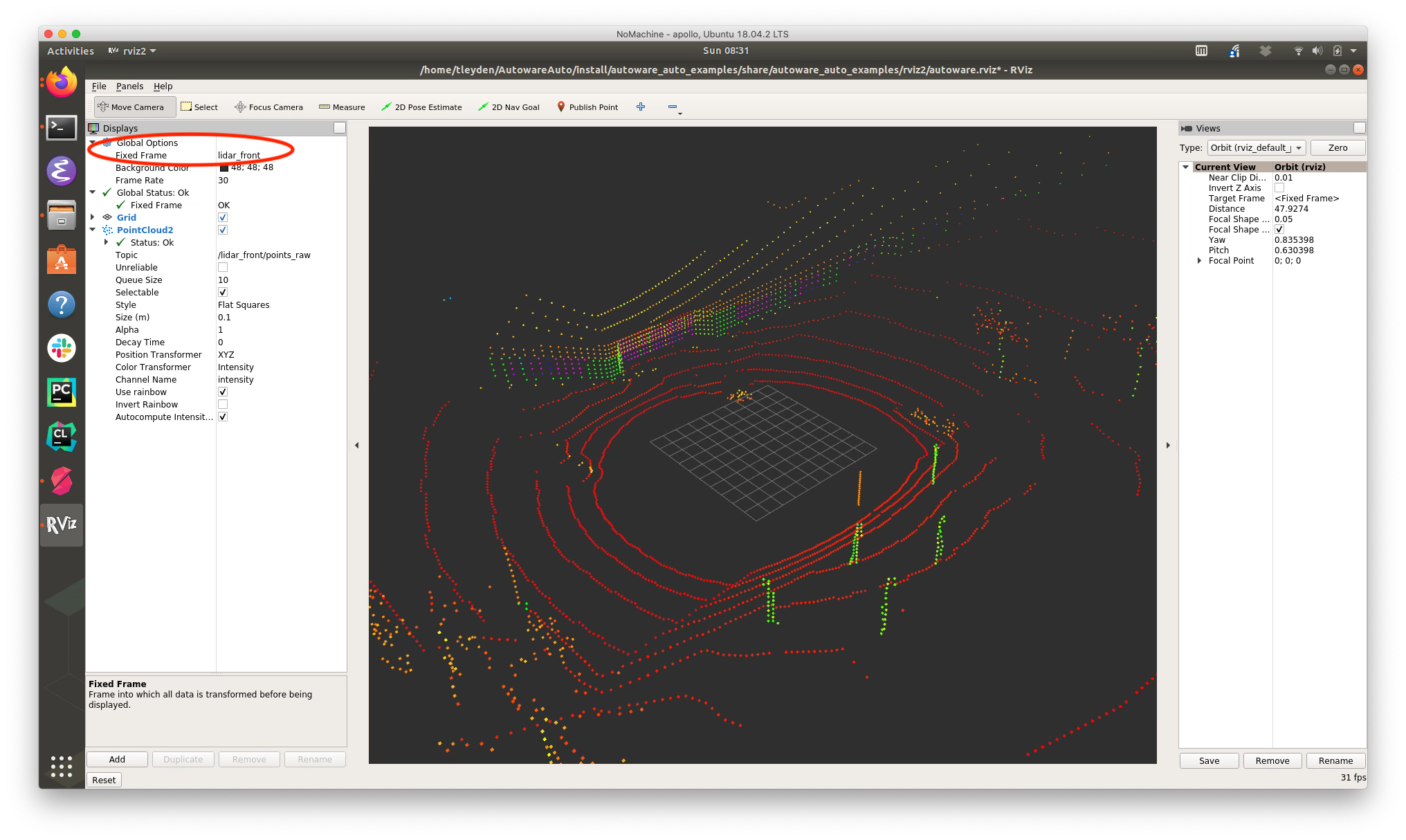Open the clock calendar Sun 08:31

coord(725,51)
